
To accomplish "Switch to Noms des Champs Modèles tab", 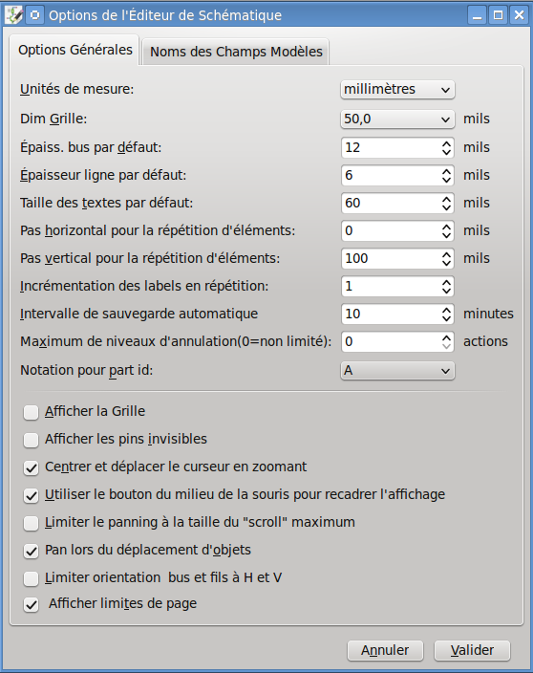I will tap(236, 52).
